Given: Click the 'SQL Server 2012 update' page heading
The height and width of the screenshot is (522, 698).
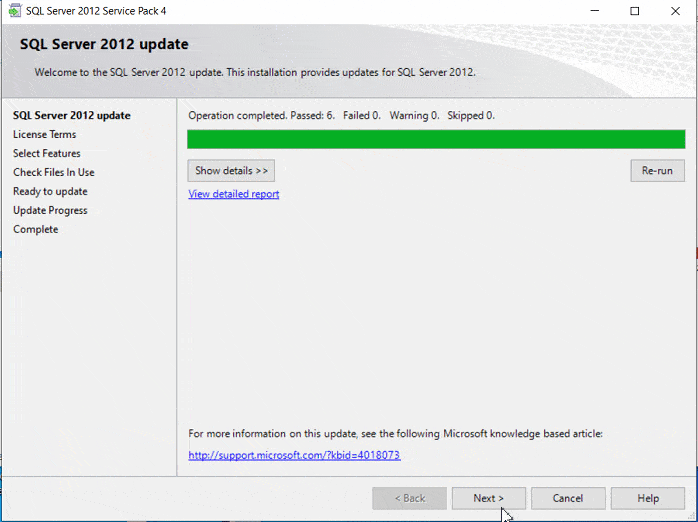Looking at the screenshot, I should click(x=104, y=44).
